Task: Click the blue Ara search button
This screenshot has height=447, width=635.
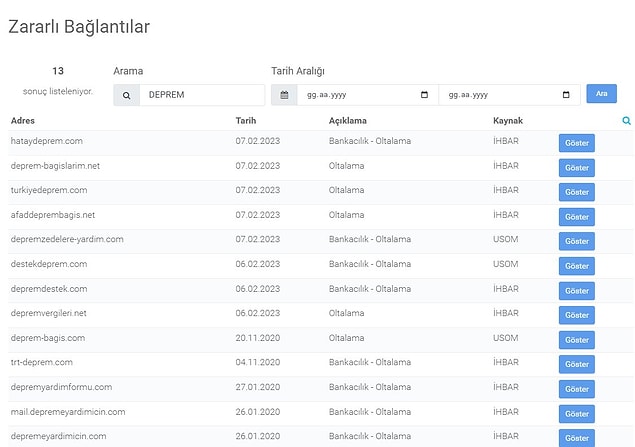Action: pos(601,94)
